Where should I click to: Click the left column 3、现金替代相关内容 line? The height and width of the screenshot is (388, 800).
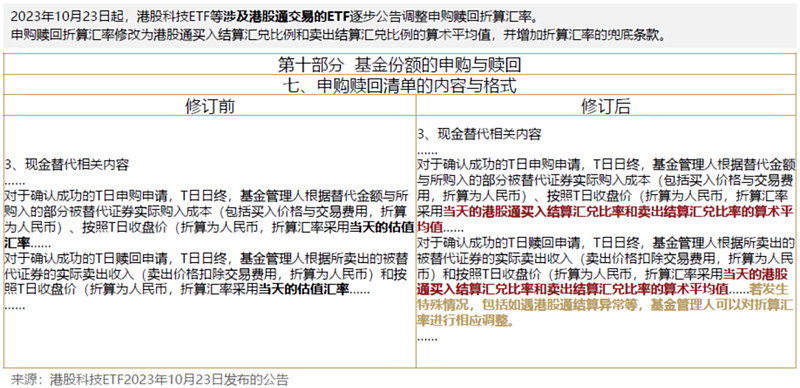point(66,165)
